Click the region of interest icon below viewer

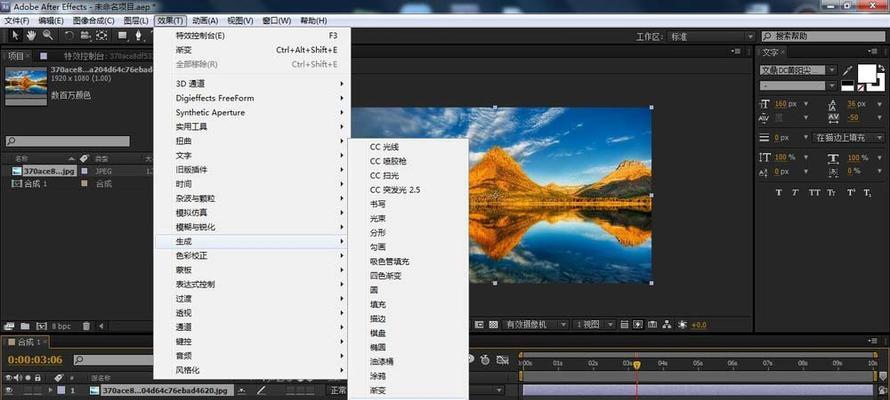click(478, 325)
